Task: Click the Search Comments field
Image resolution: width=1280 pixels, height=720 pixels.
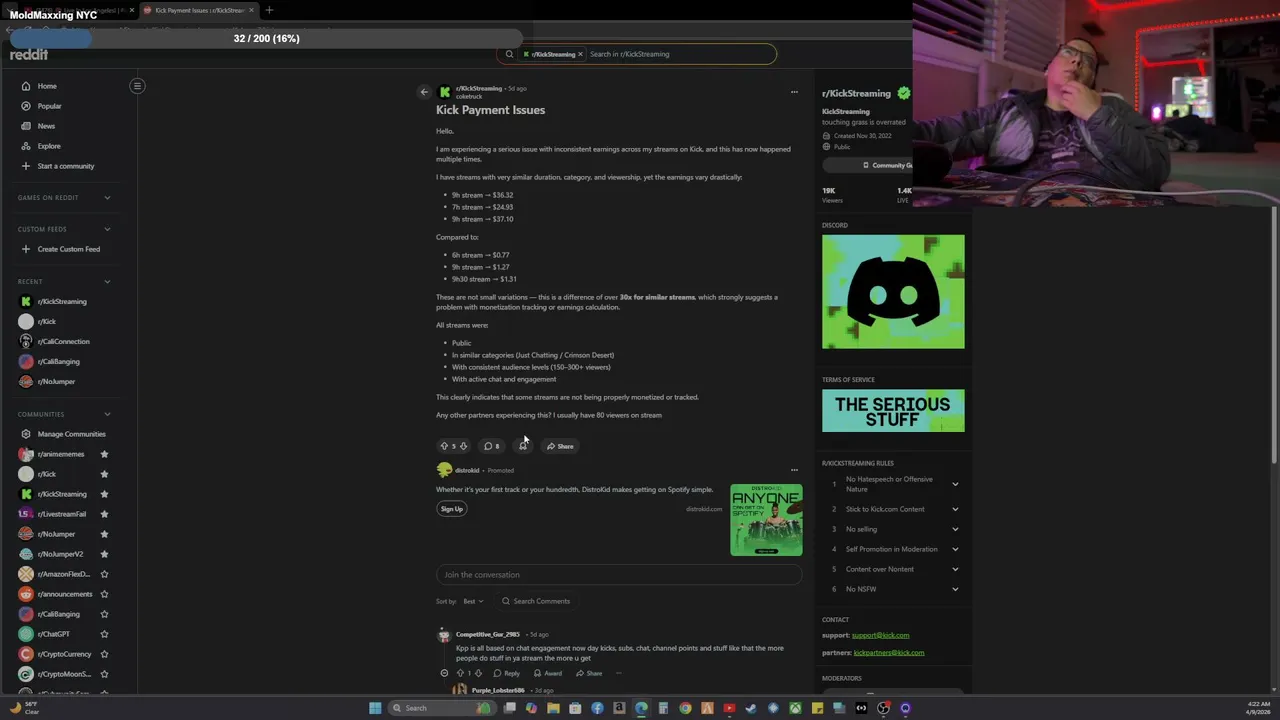Action: (536, 601)
